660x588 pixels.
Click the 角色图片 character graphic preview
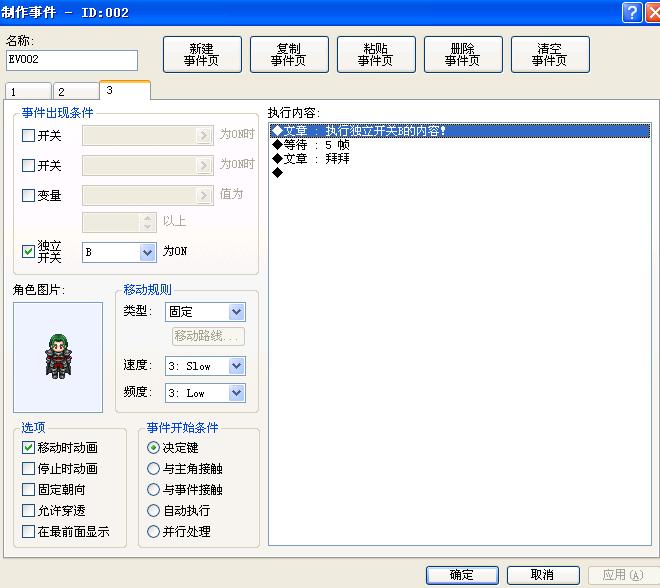coord(58,357)
